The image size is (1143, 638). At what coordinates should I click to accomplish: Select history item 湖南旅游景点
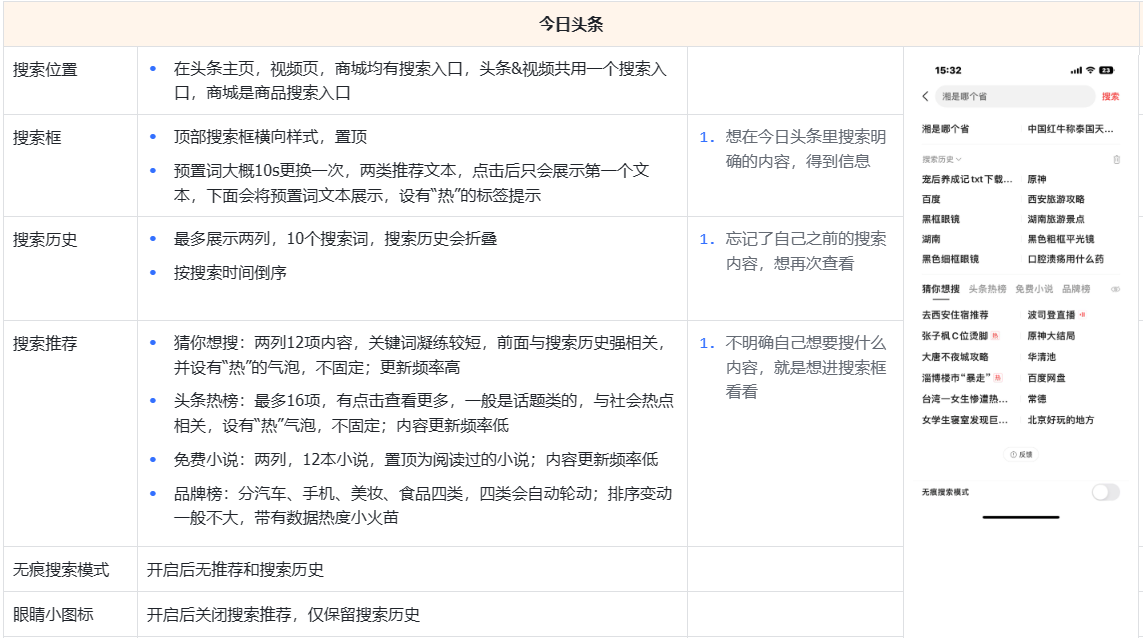point(1056,219)
